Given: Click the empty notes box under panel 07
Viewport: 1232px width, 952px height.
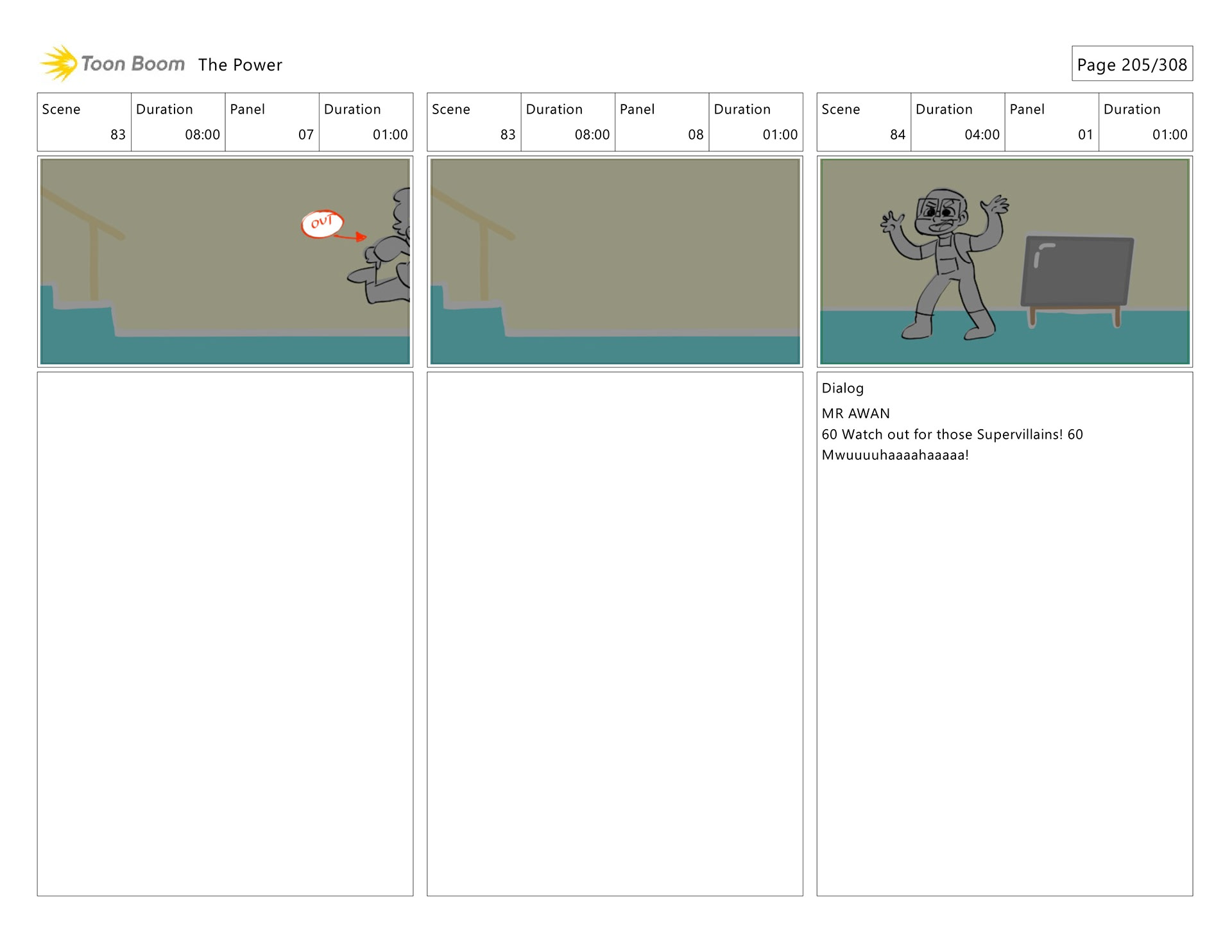Looking at the screenshot, I should [225, 633].
